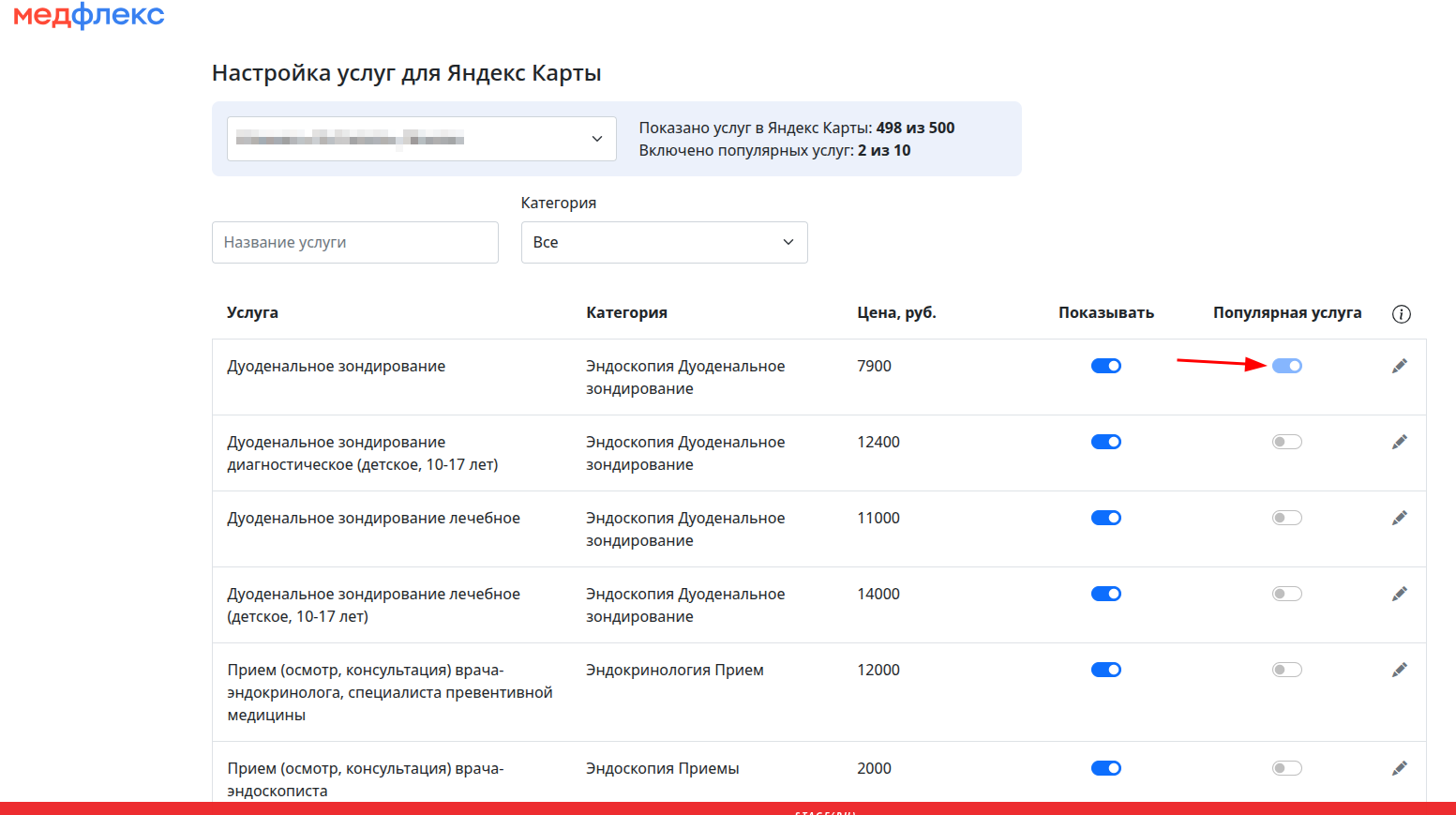The image size is (1456, 815).
Task: Click pencil icon for endoscopist consultation row
Action: tap(1399, 769)
